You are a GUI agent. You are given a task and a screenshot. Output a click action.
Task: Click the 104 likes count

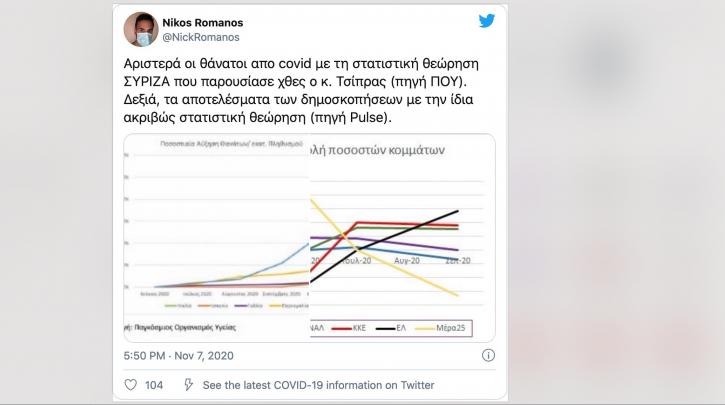pyautogui.click(x=155, y=385)
